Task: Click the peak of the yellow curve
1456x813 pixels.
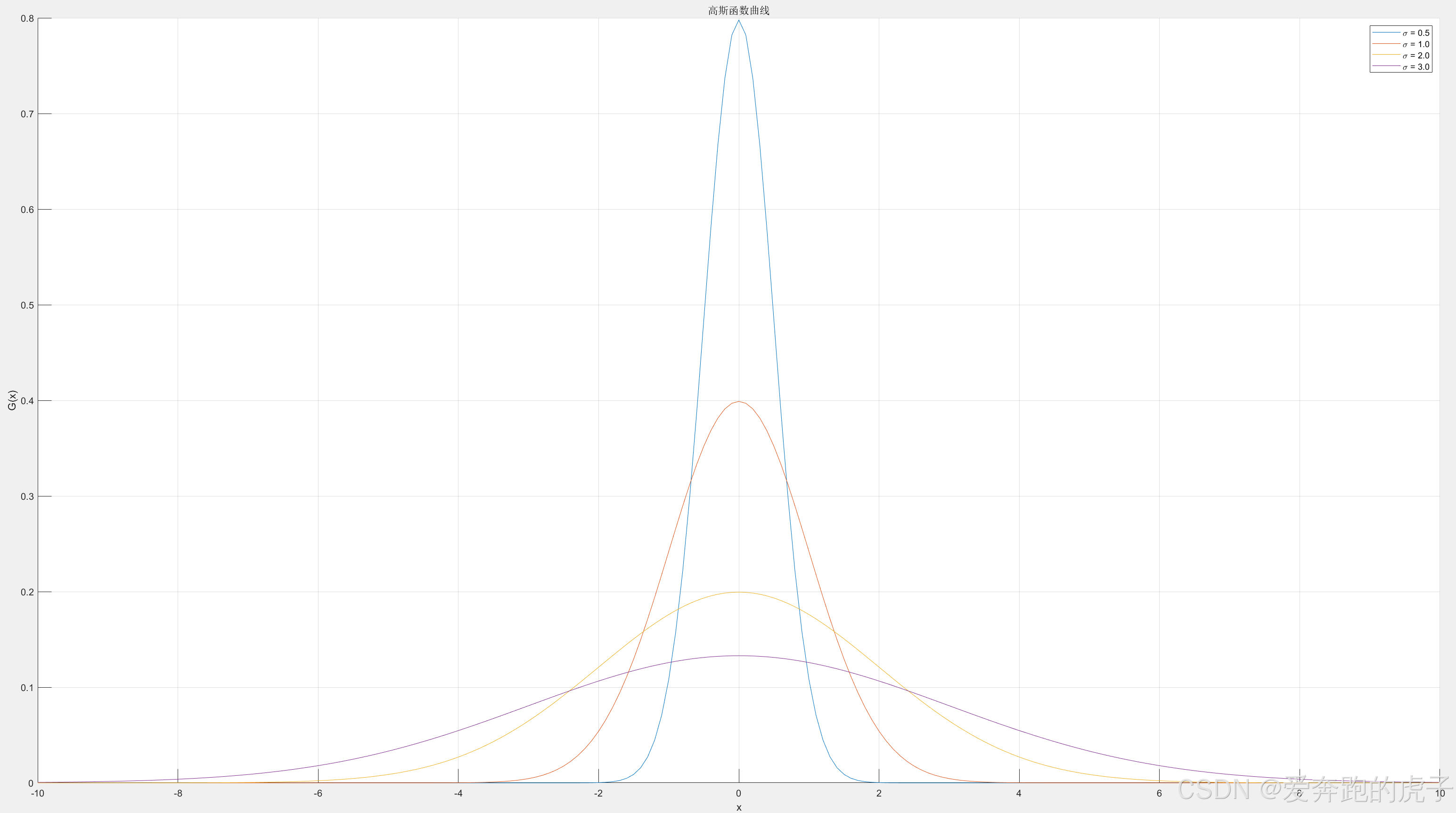Action: click(738, 592)
